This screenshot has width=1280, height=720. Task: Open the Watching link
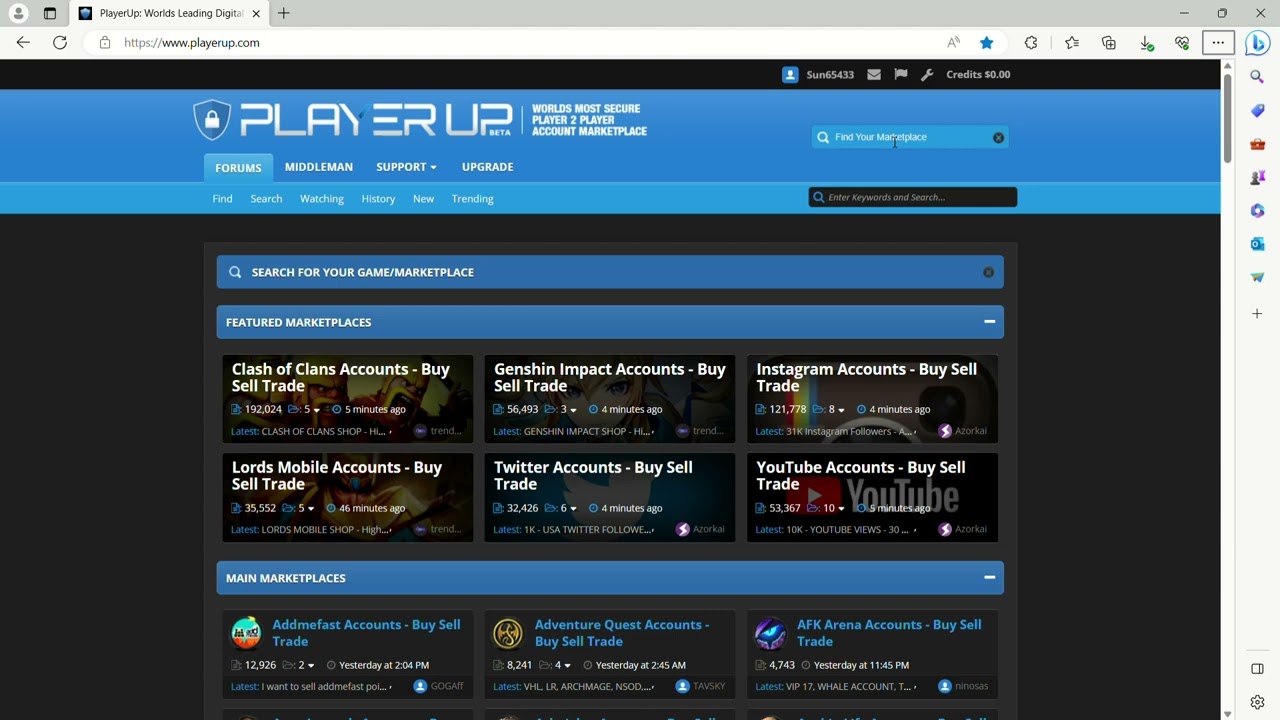point(322,198)
